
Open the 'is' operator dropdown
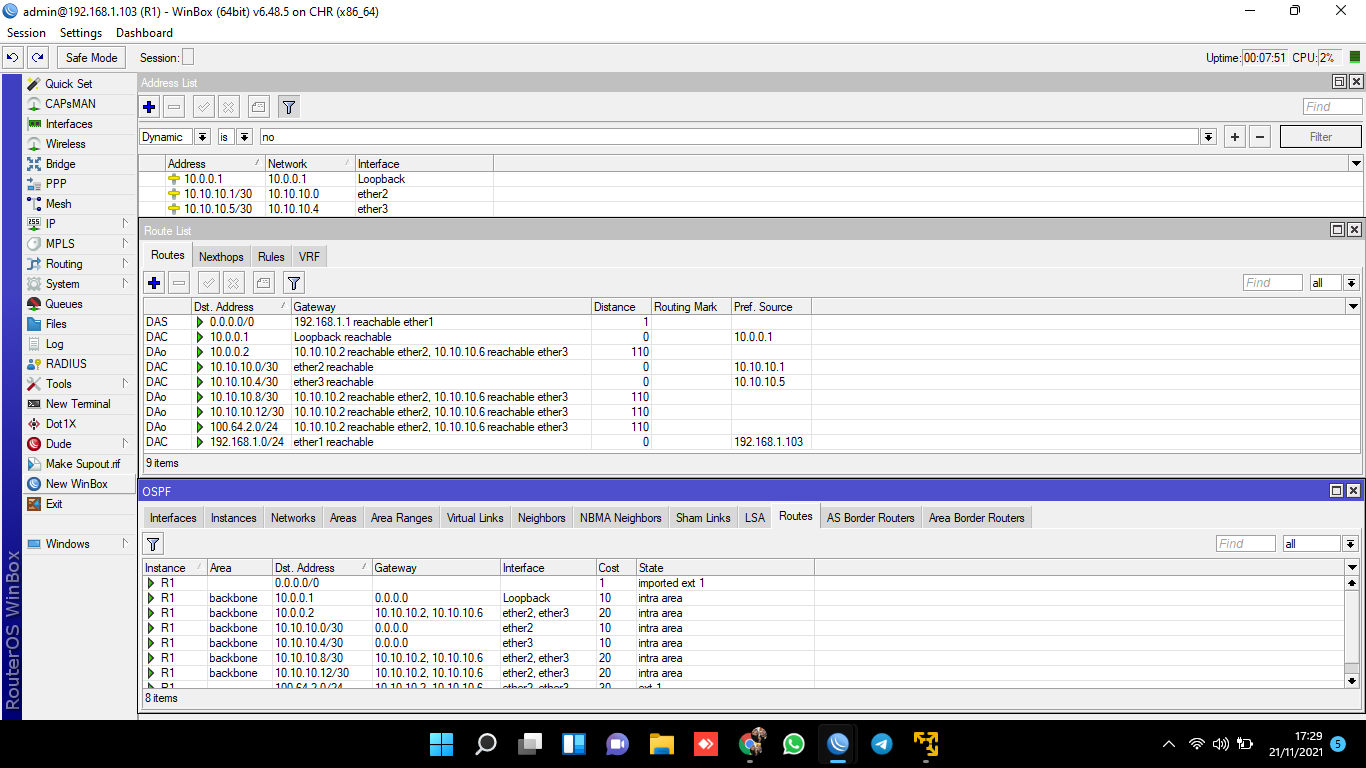244,137
